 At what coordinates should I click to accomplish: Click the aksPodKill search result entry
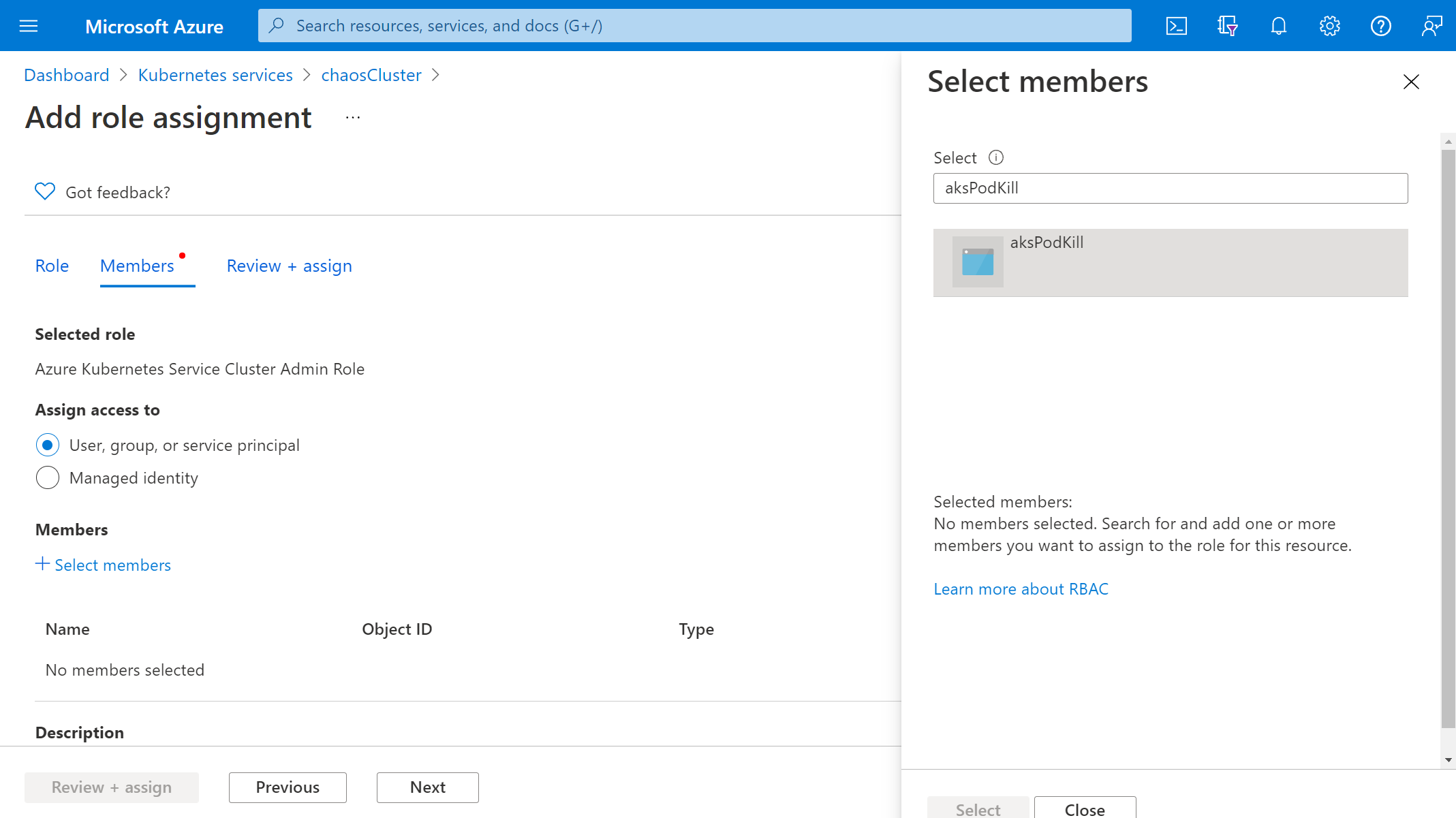click(1171, 262)
